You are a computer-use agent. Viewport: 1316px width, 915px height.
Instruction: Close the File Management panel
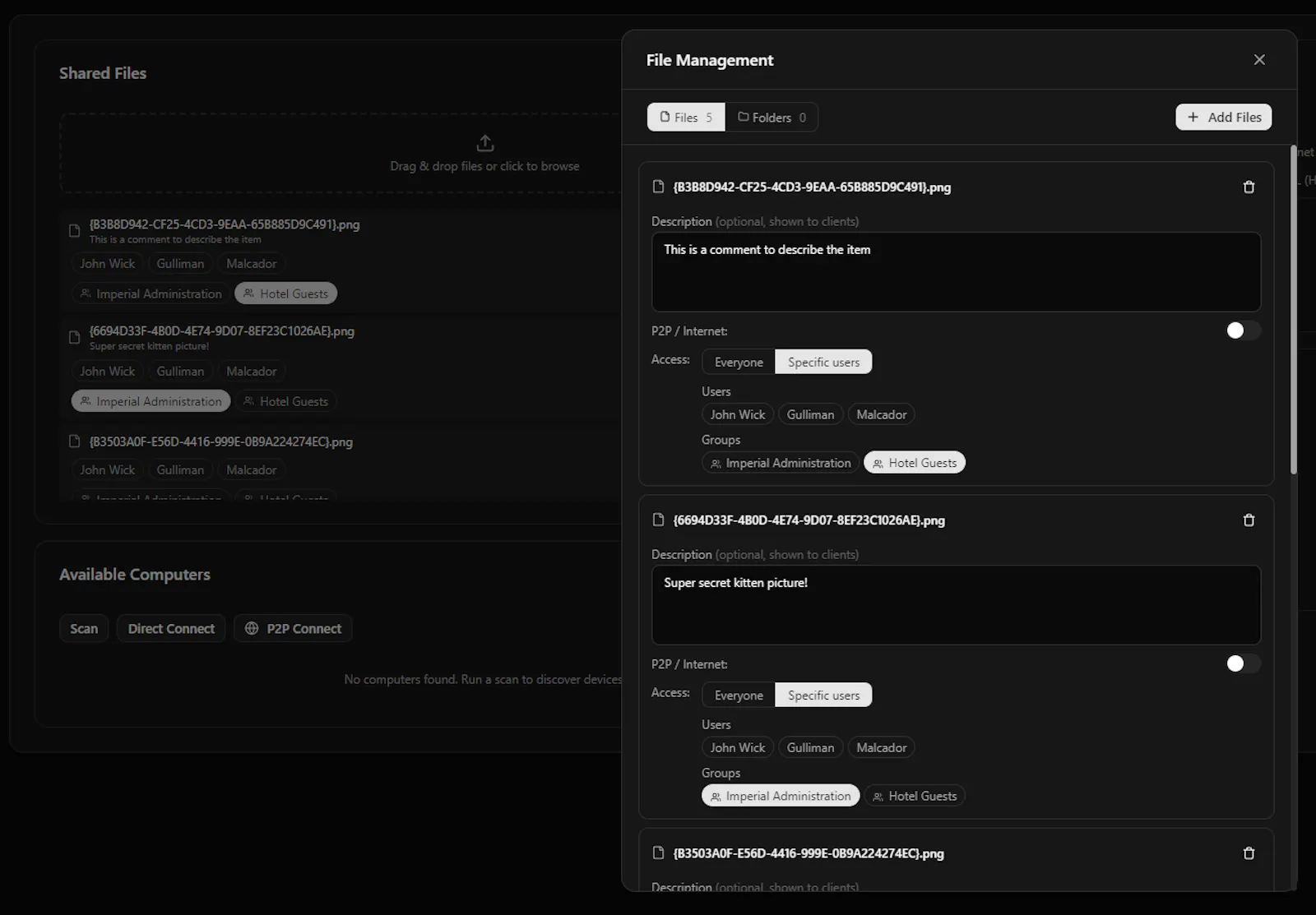(1259, 60)
